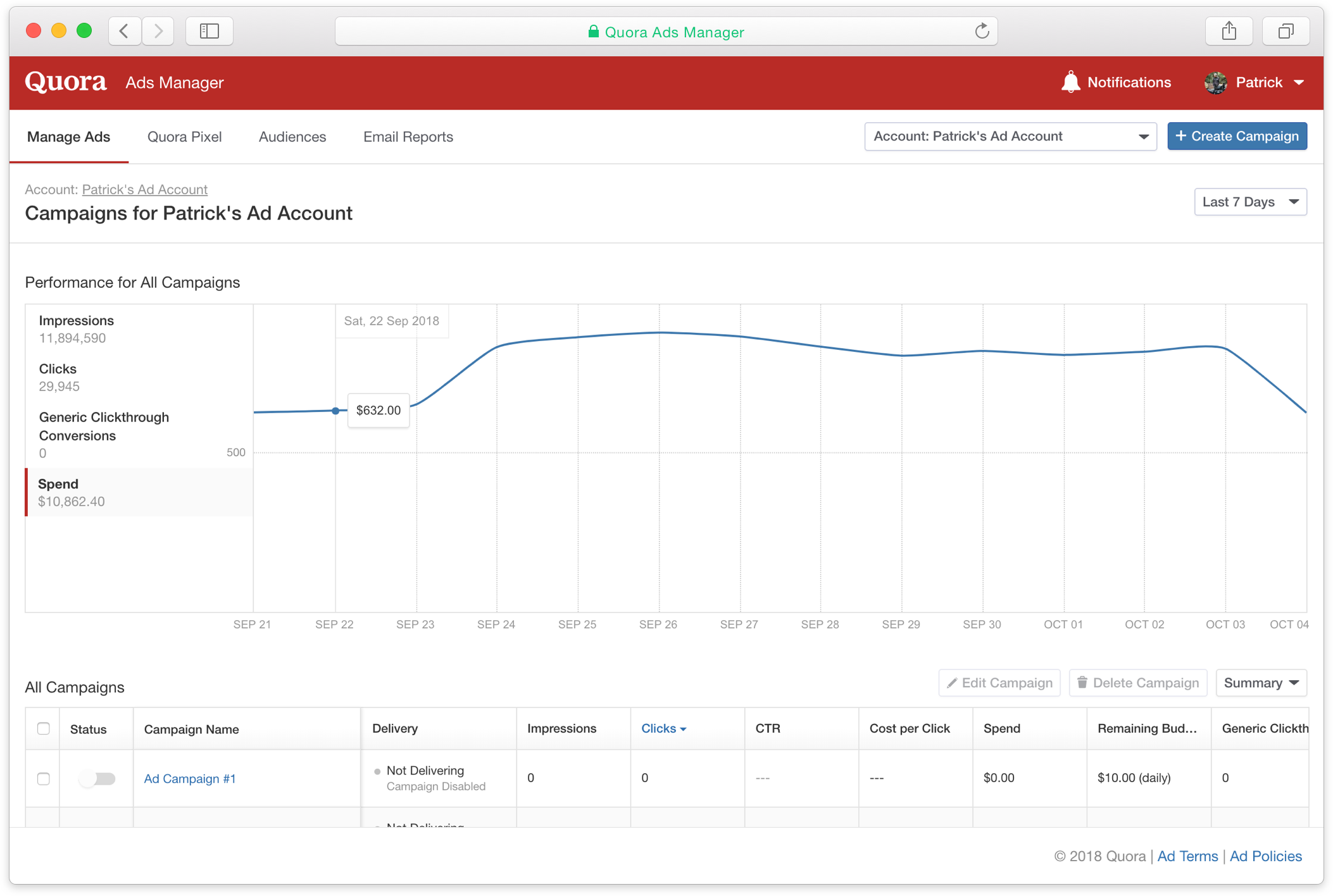Screen dimensions: 1333x896
Task: Click the Create Campaign button
Action: pos(1237,137)
